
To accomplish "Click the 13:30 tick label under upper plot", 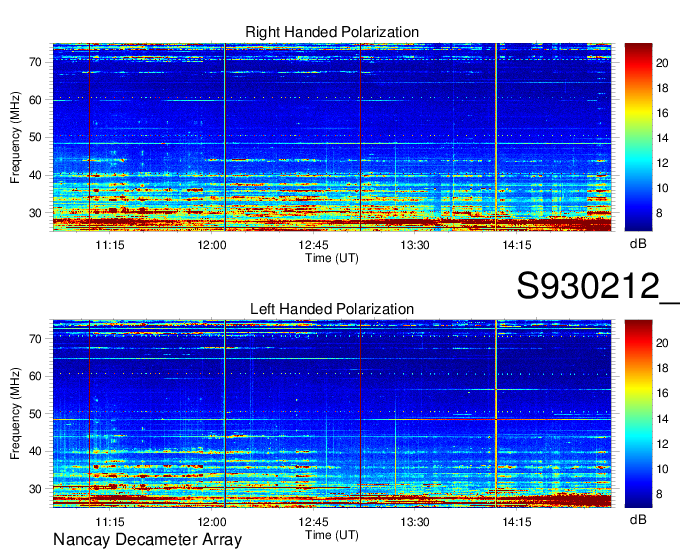I will point(415,245).
